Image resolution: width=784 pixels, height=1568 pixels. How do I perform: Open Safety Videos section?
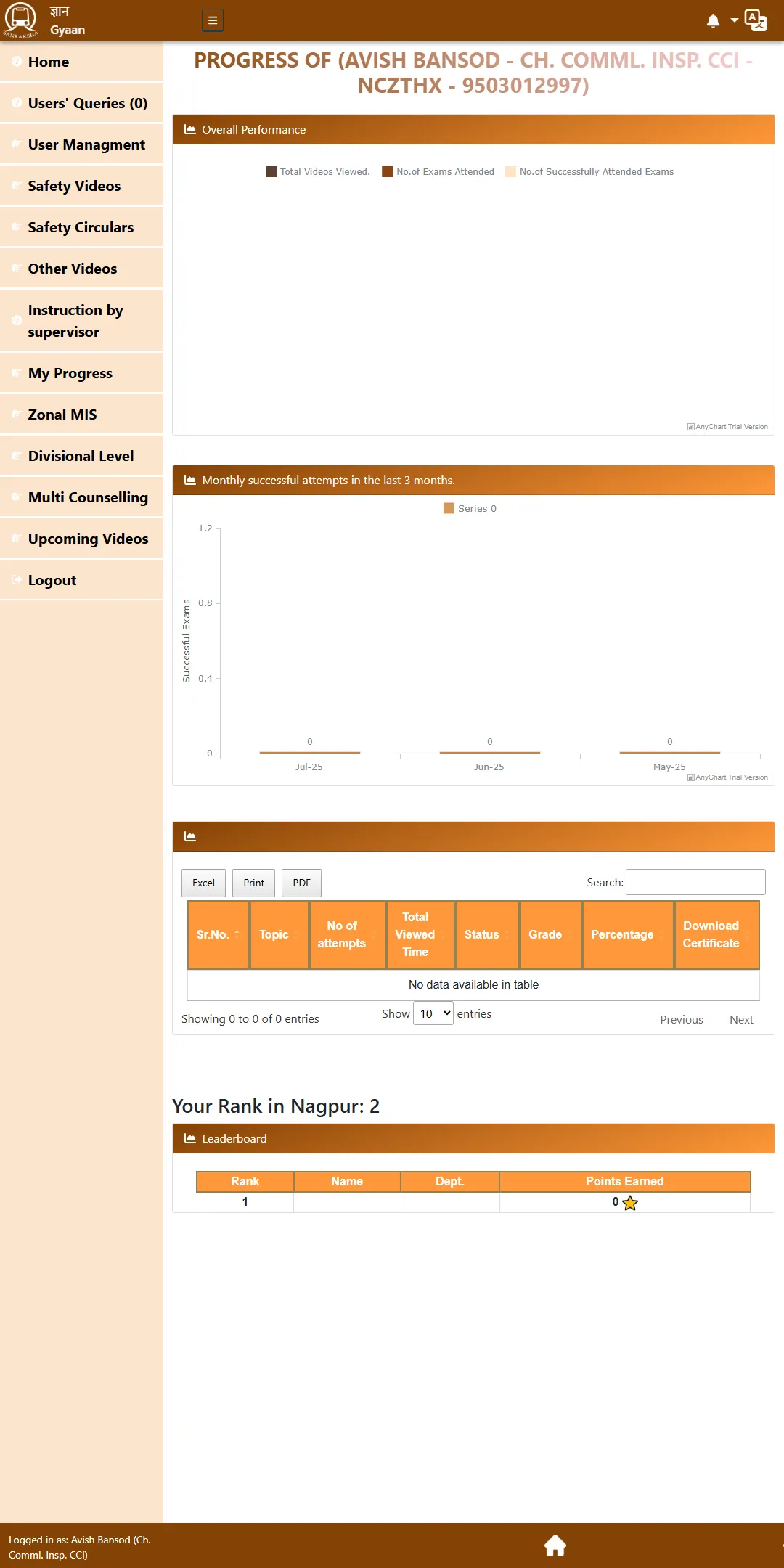(81, 186)
